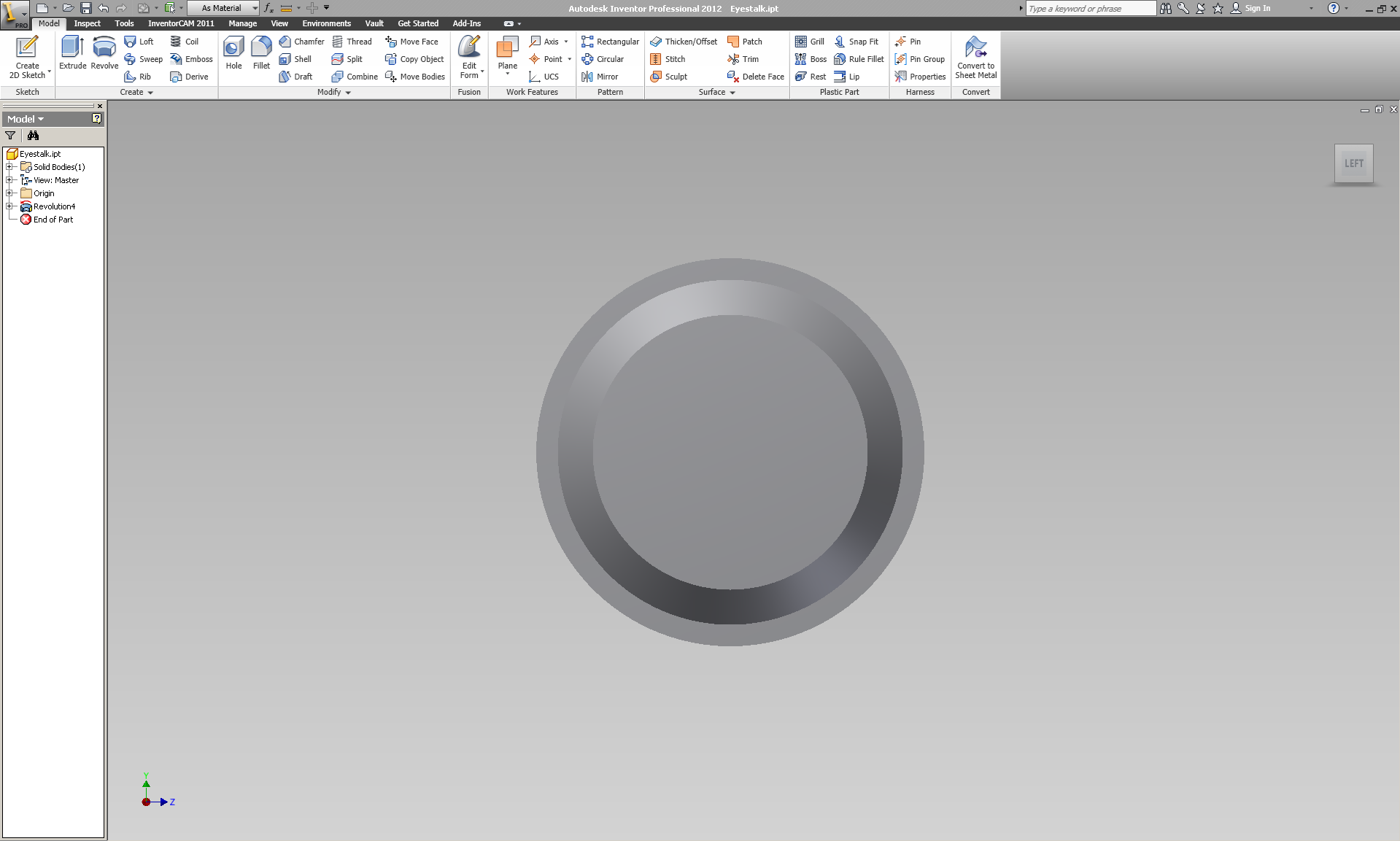
Task: Switch to the Tools tab
Action: point(124,23)
